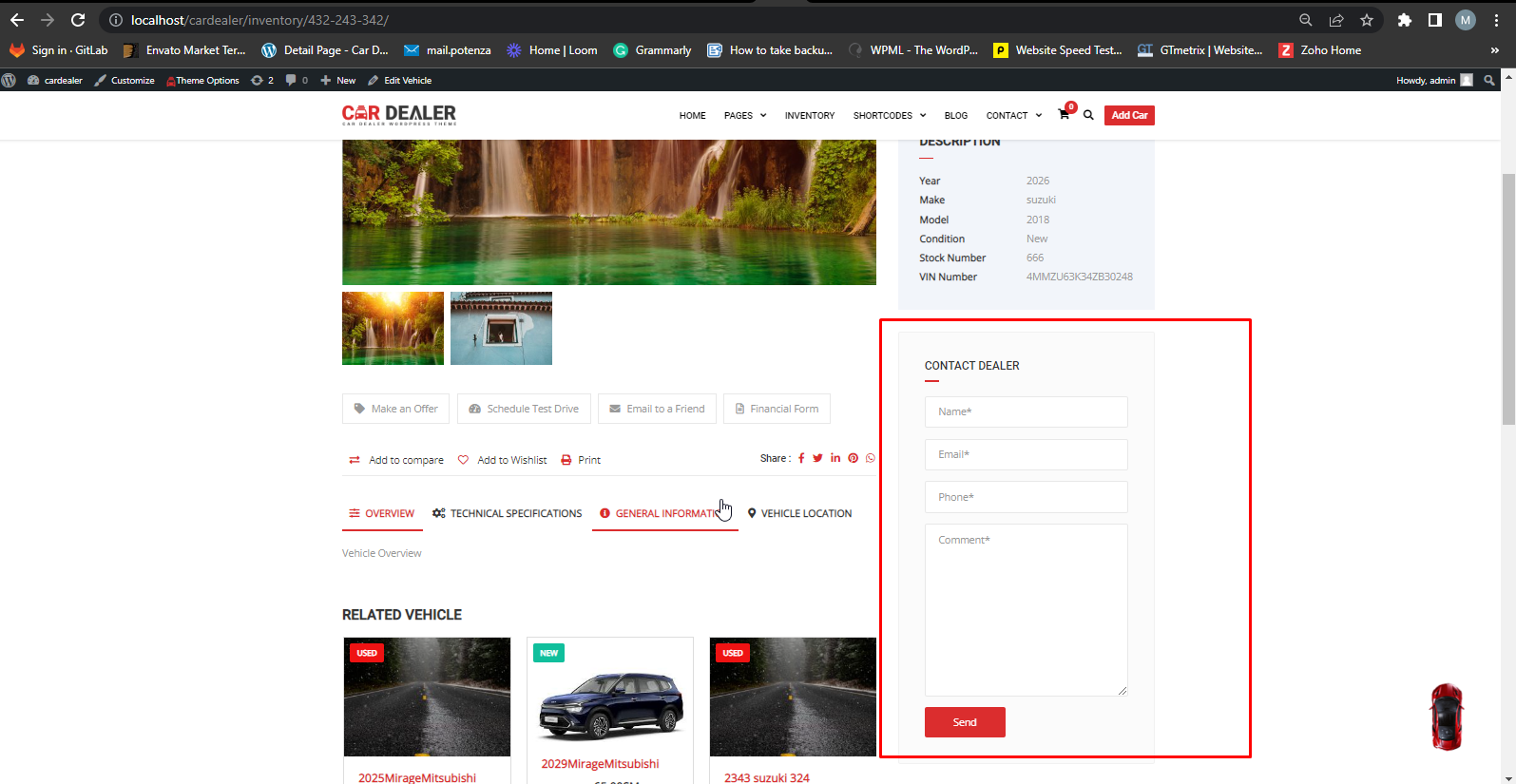Share on LinkedIn icon
This screenshot has height=784, width=1516.
(835, 458)
